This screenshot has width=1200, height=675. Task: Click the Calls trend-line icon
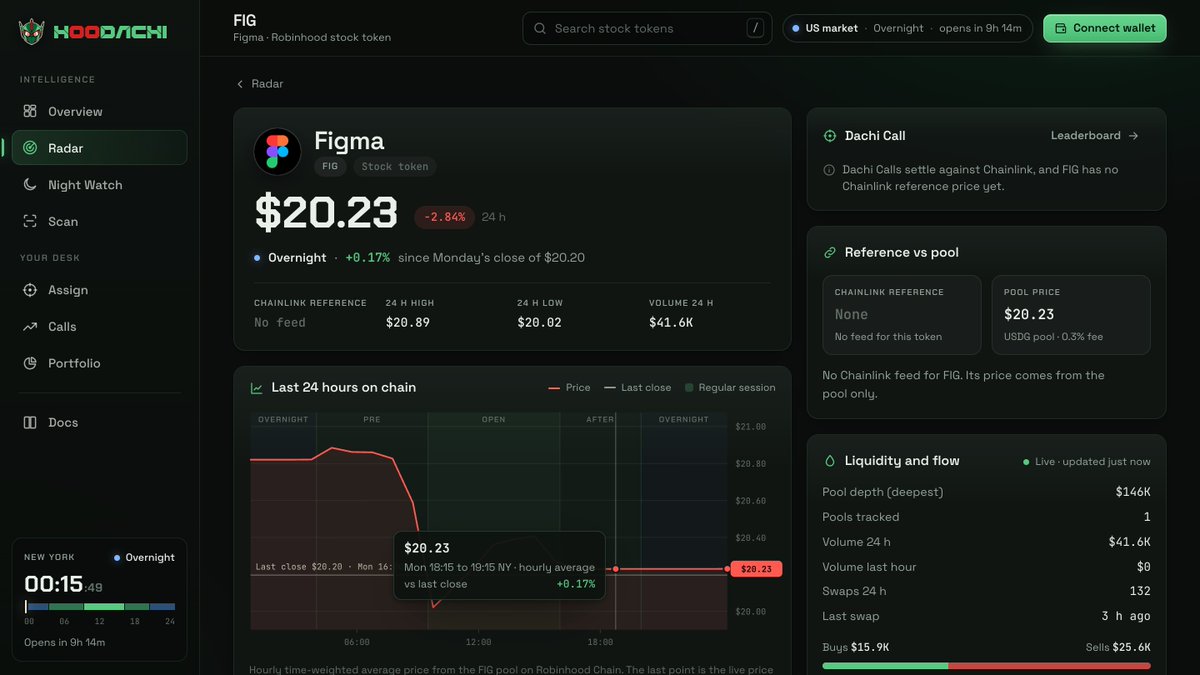coord(30,327)
